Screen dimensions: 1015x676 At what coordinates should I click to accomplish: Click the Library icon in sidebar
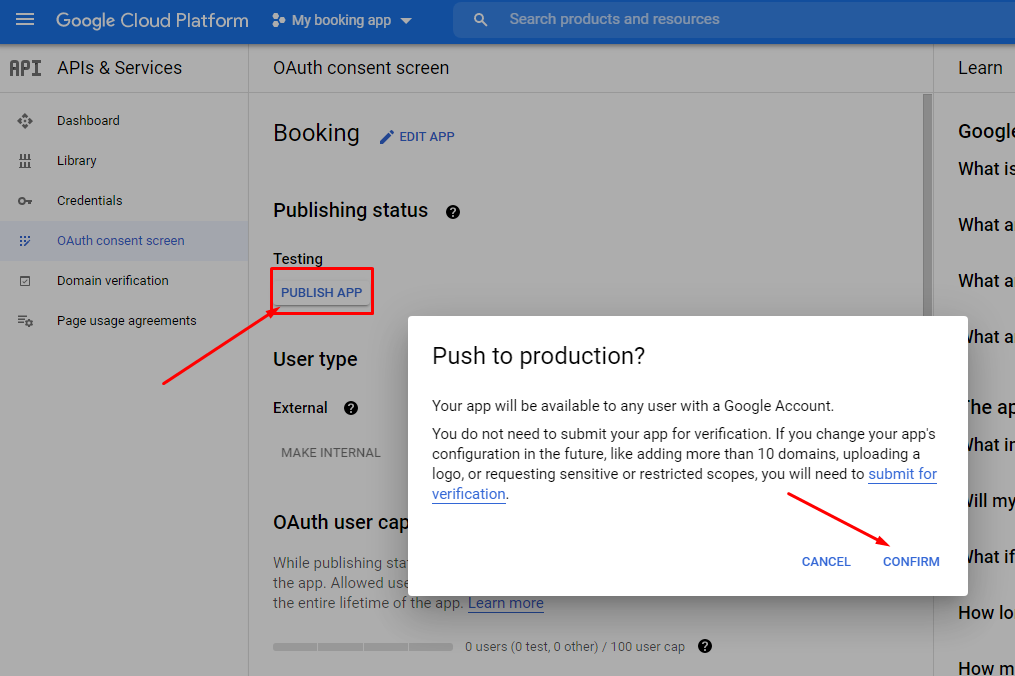click(x=25, y=161)
